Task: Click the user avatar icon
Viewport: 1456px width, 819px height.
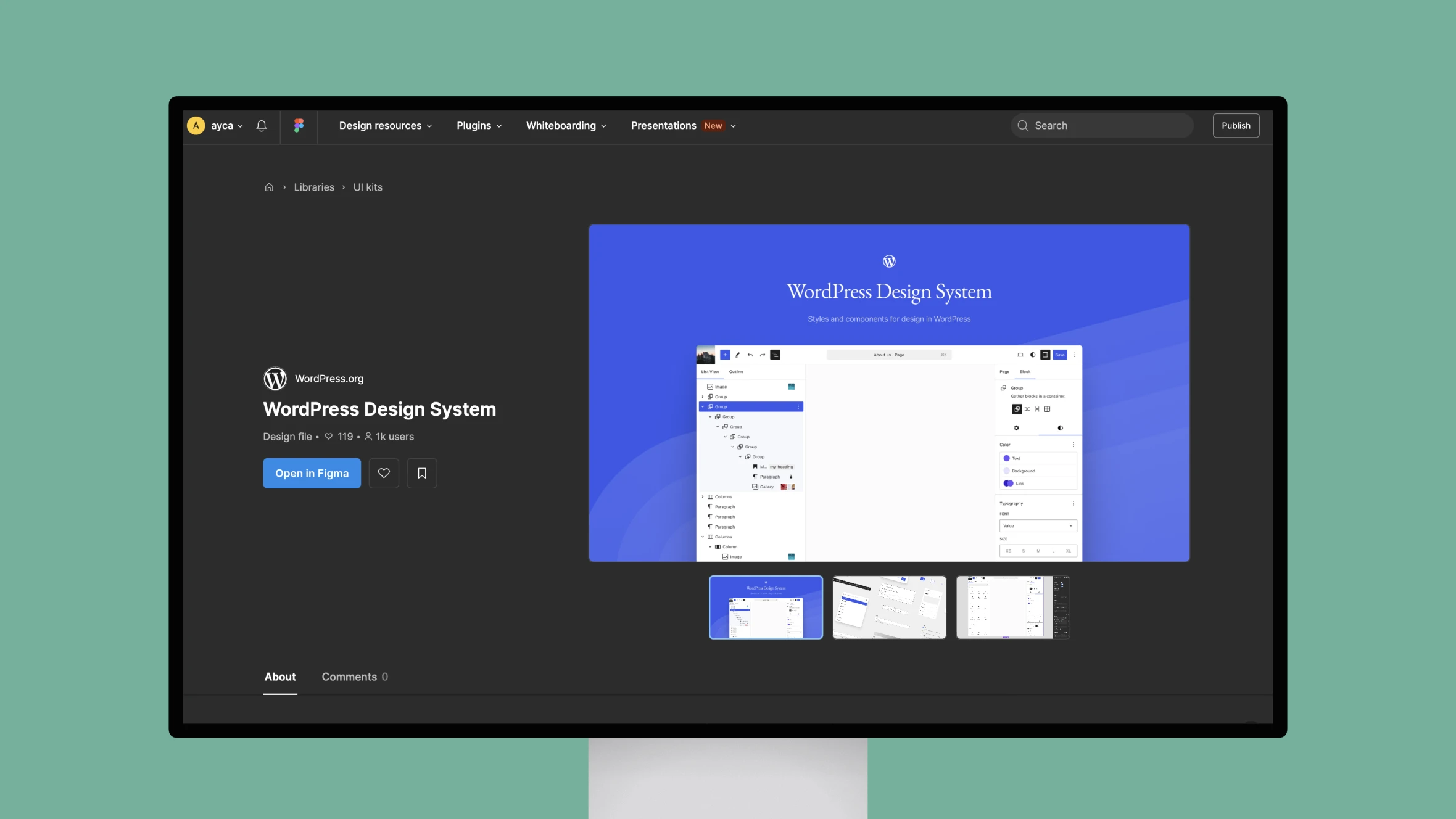Action: pos(196,125)
